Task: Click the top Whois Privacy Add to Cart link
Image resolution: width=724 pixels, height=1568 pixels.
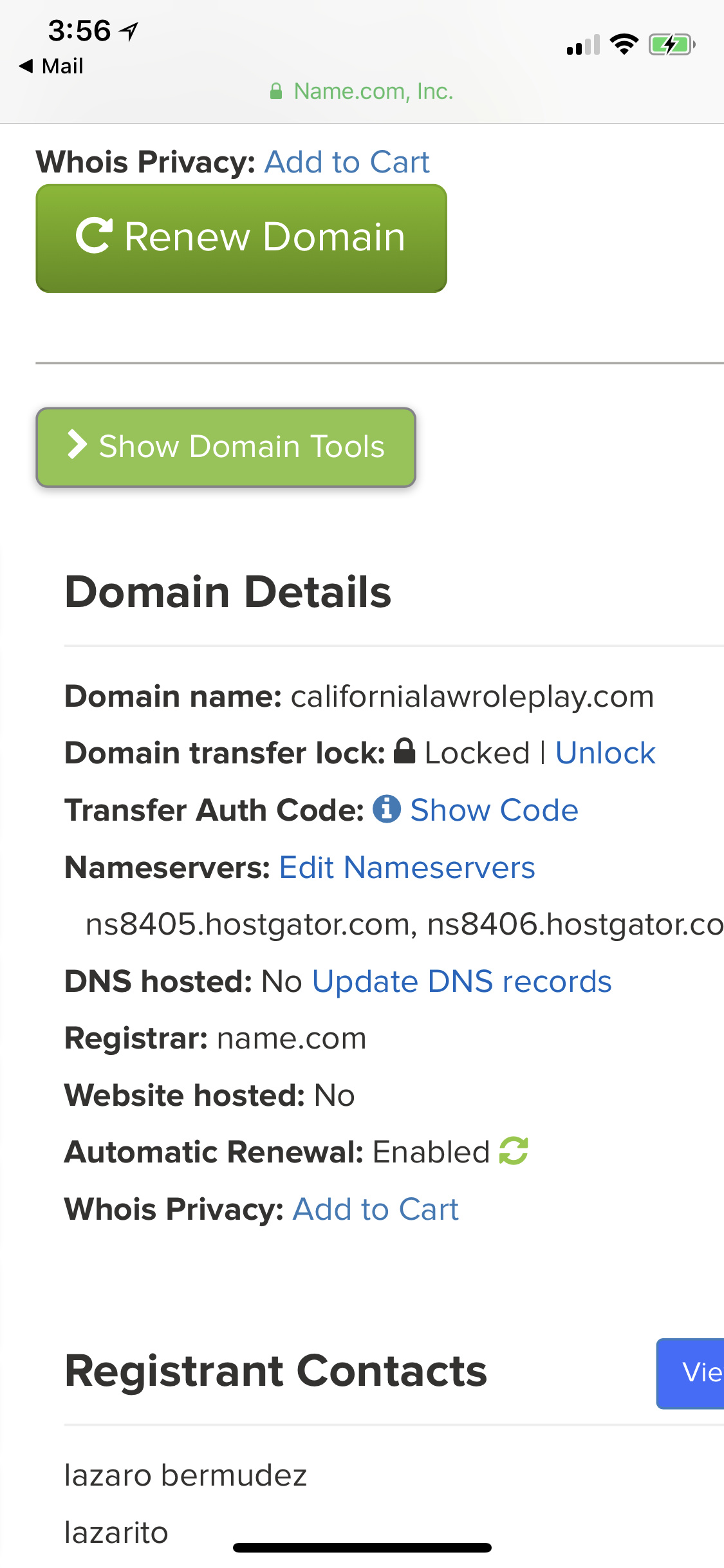Action: pos(347,162)
